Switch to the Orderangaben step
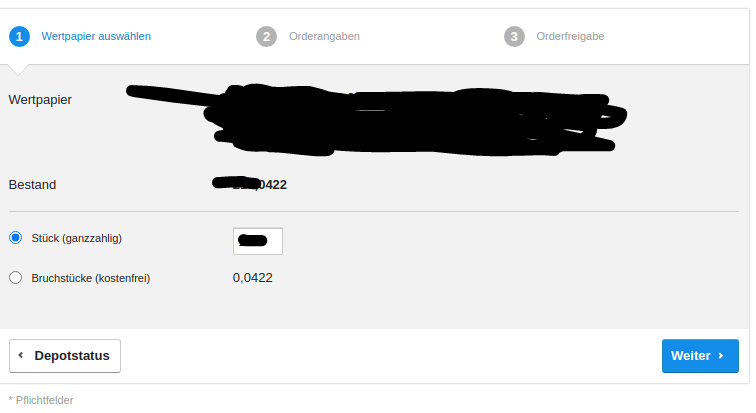 click(x=324, y=37)
